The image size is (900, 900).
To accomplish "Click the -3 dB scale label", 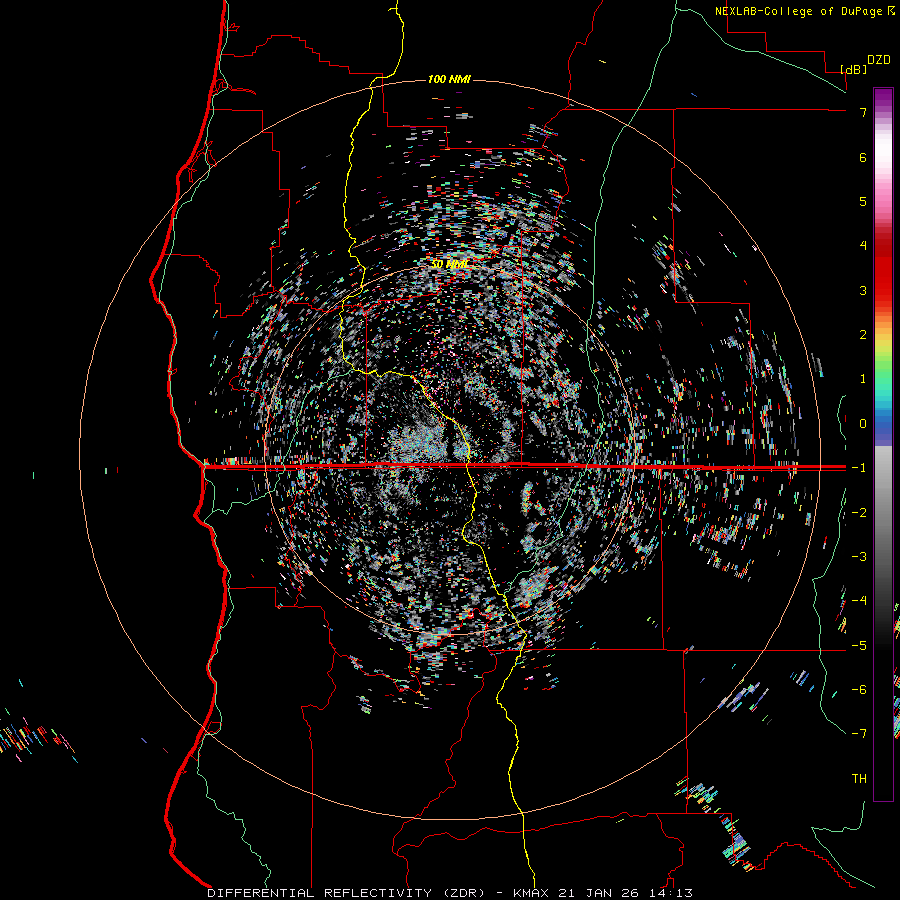I will click(859, 557).
